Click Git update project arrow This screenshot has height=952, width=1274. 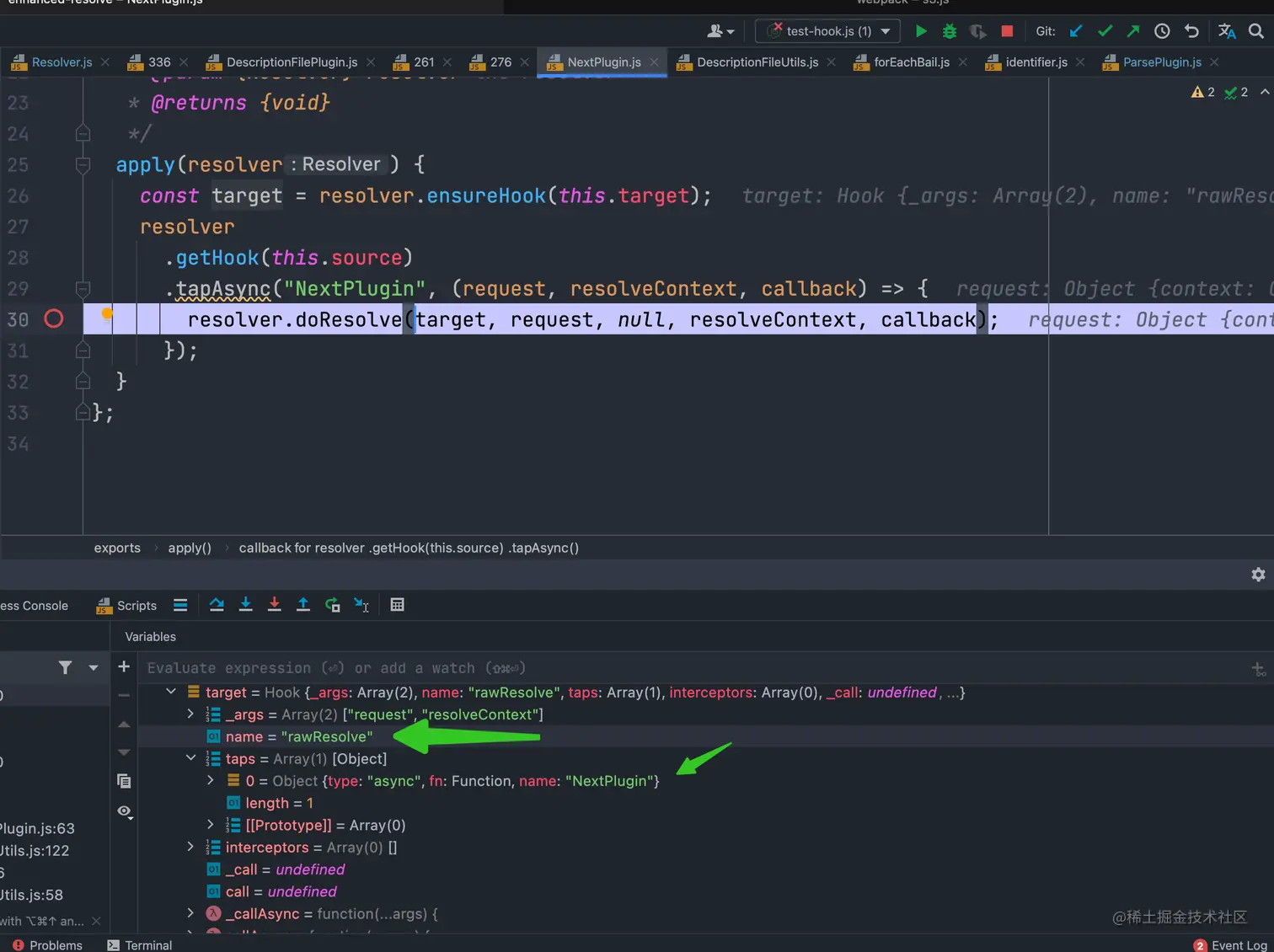1076,31
